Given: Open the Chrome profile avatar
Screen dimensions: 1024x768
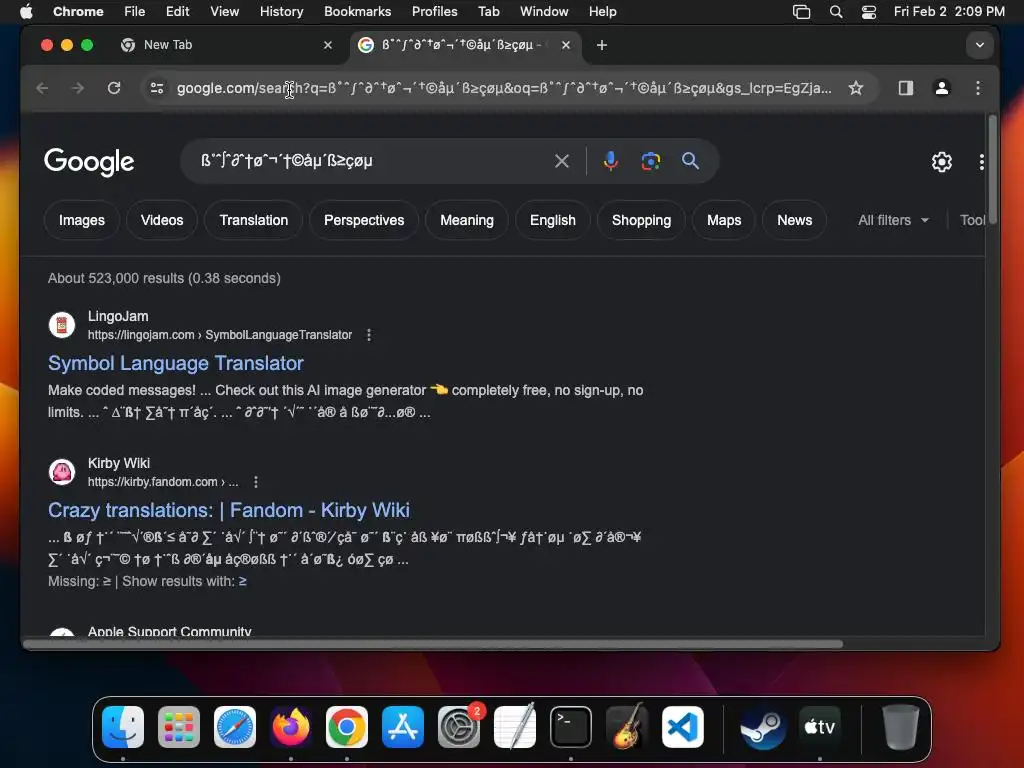Looking at the screenshot, I should click(x=942, y=88).
